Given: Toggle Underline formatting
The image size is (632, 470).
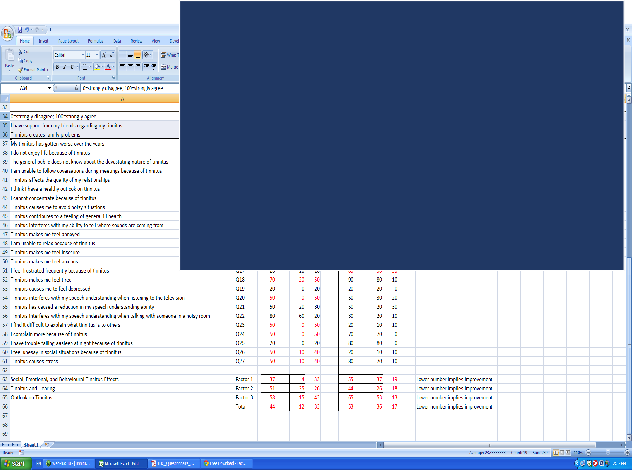Looking at the screenshot, I should [72, 67].
